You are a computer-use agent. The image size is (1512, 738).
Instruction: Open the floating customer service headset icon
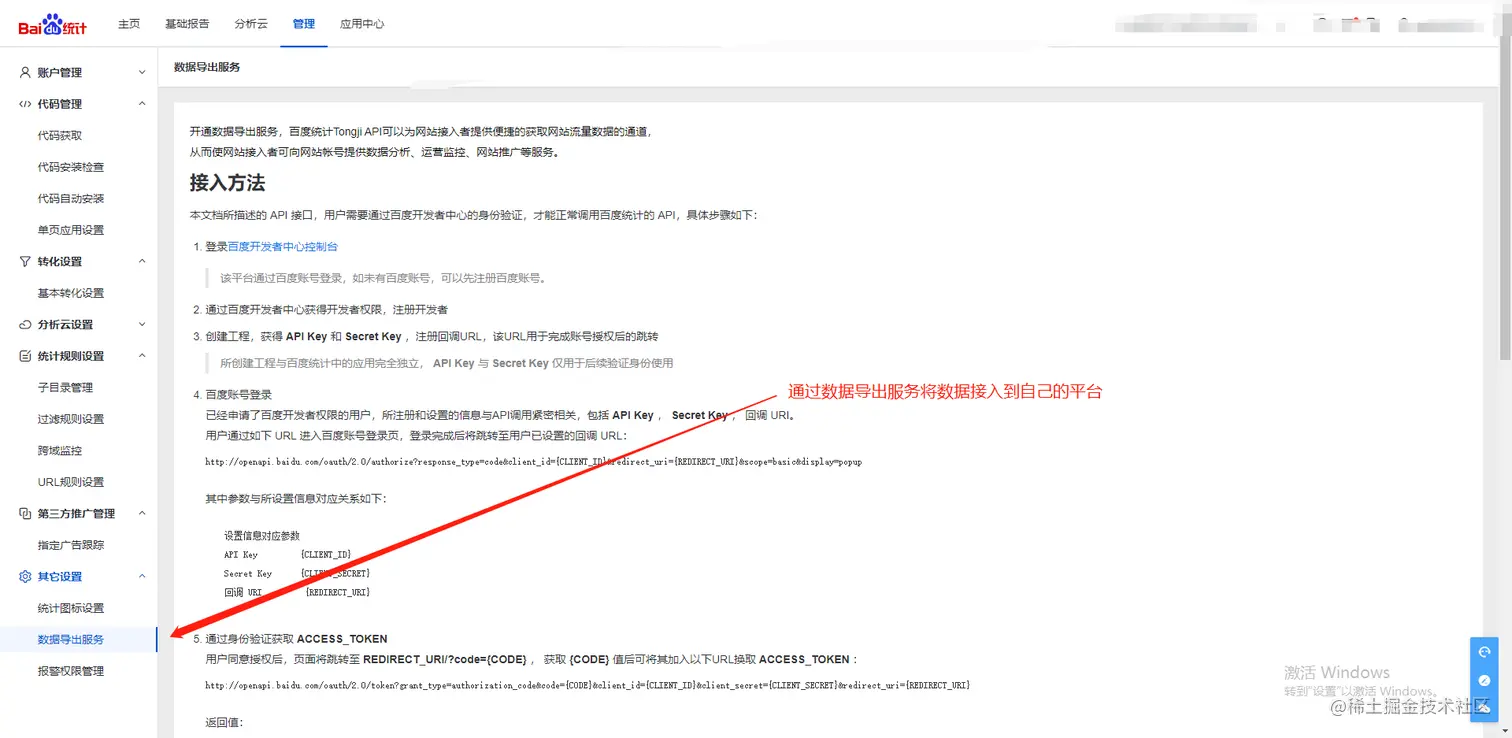click(x=1484, y=652)
